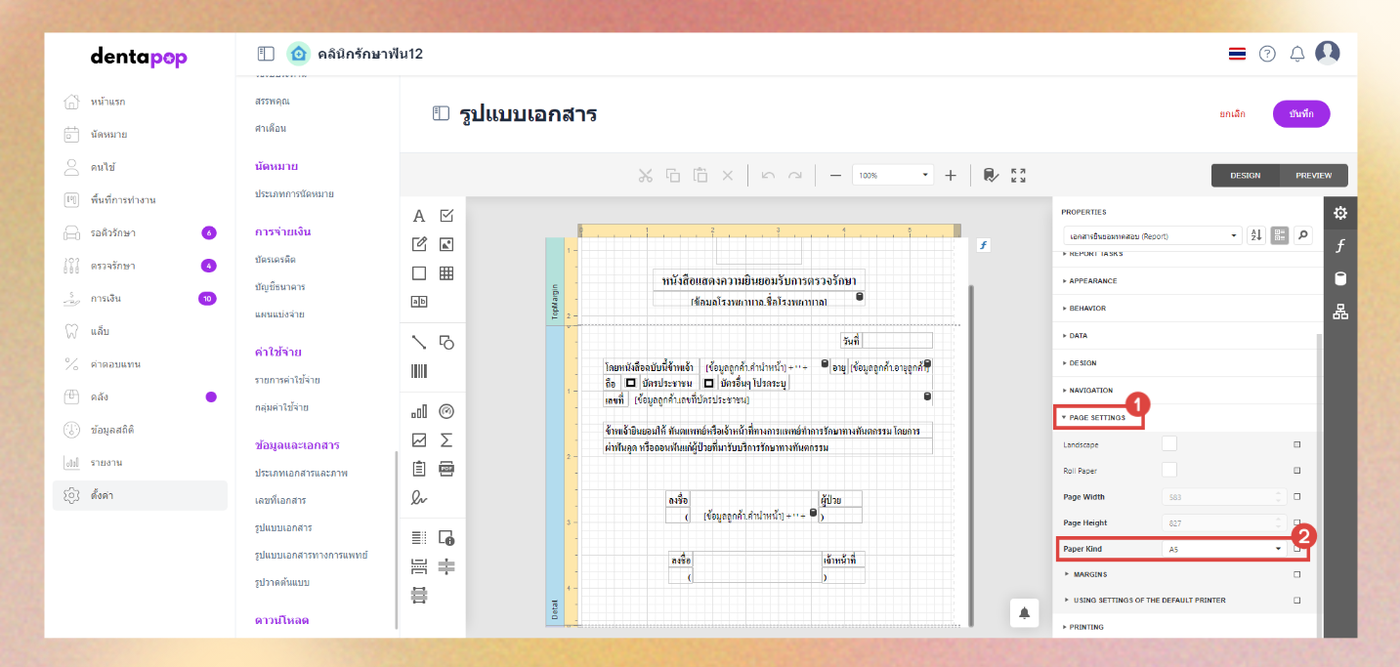Viewport: 1400px width, 667px height.
Task: Click the Landscape property marker square
Action: click(x=1297, y=444)
